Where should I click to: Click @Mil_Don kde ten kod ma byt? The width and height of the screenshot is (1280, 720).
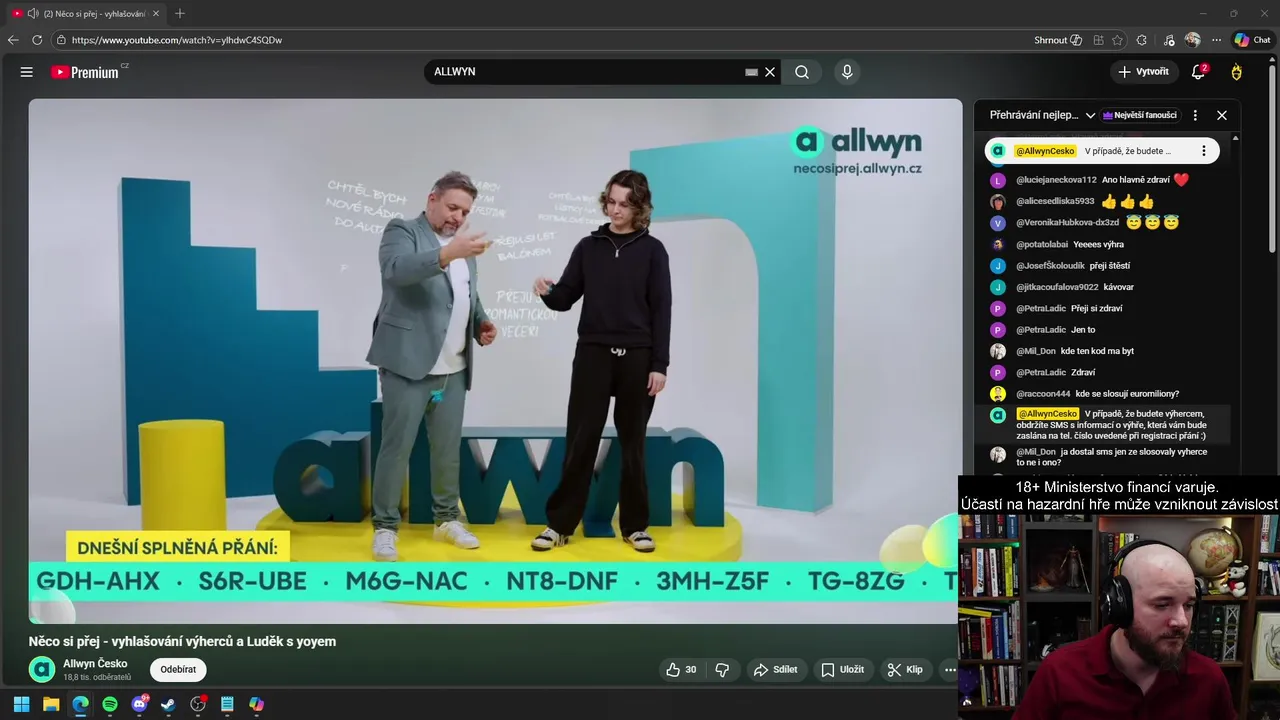pos(1102,351)
